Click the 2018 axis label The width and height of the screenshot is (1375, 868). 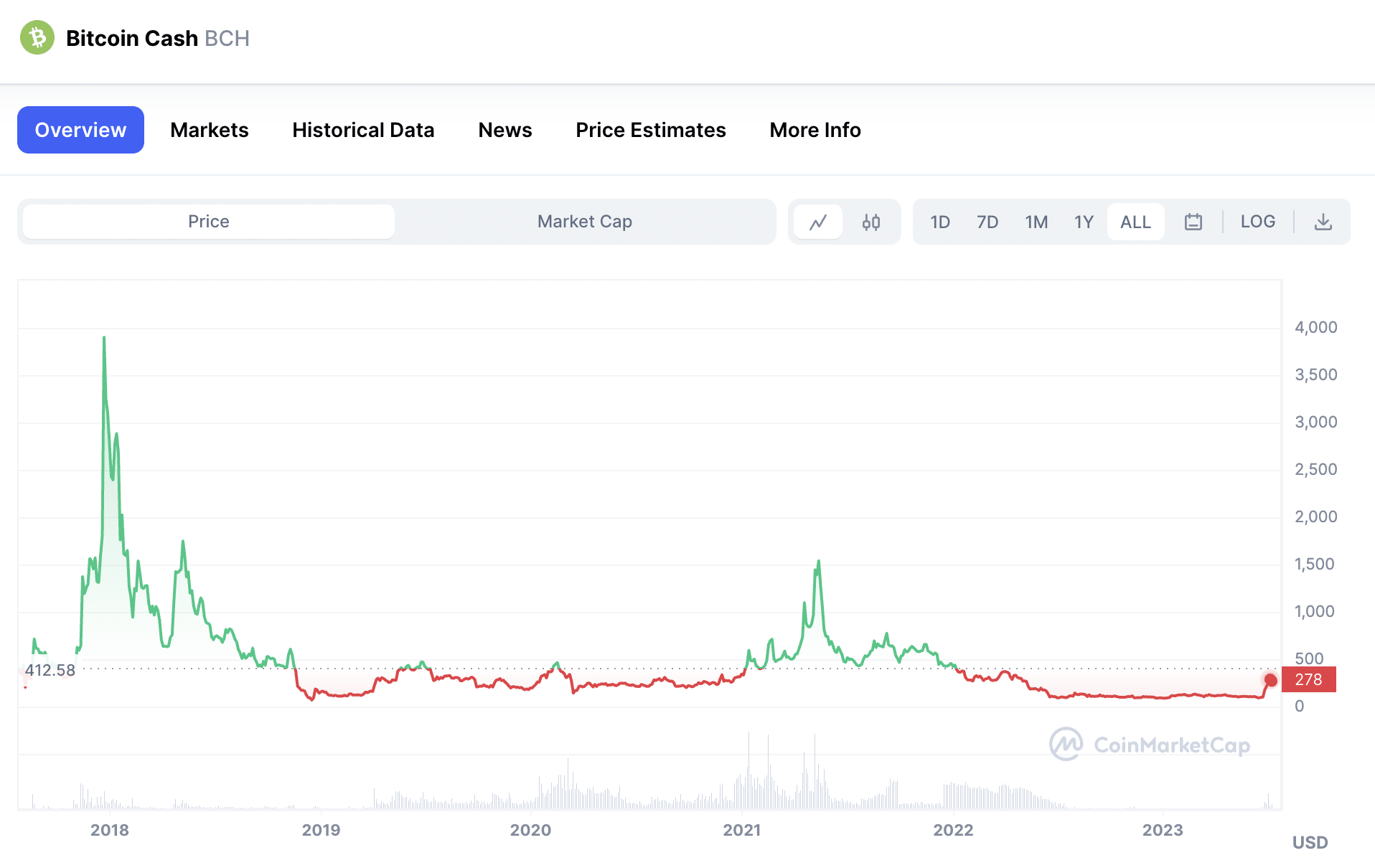(110, 830)
